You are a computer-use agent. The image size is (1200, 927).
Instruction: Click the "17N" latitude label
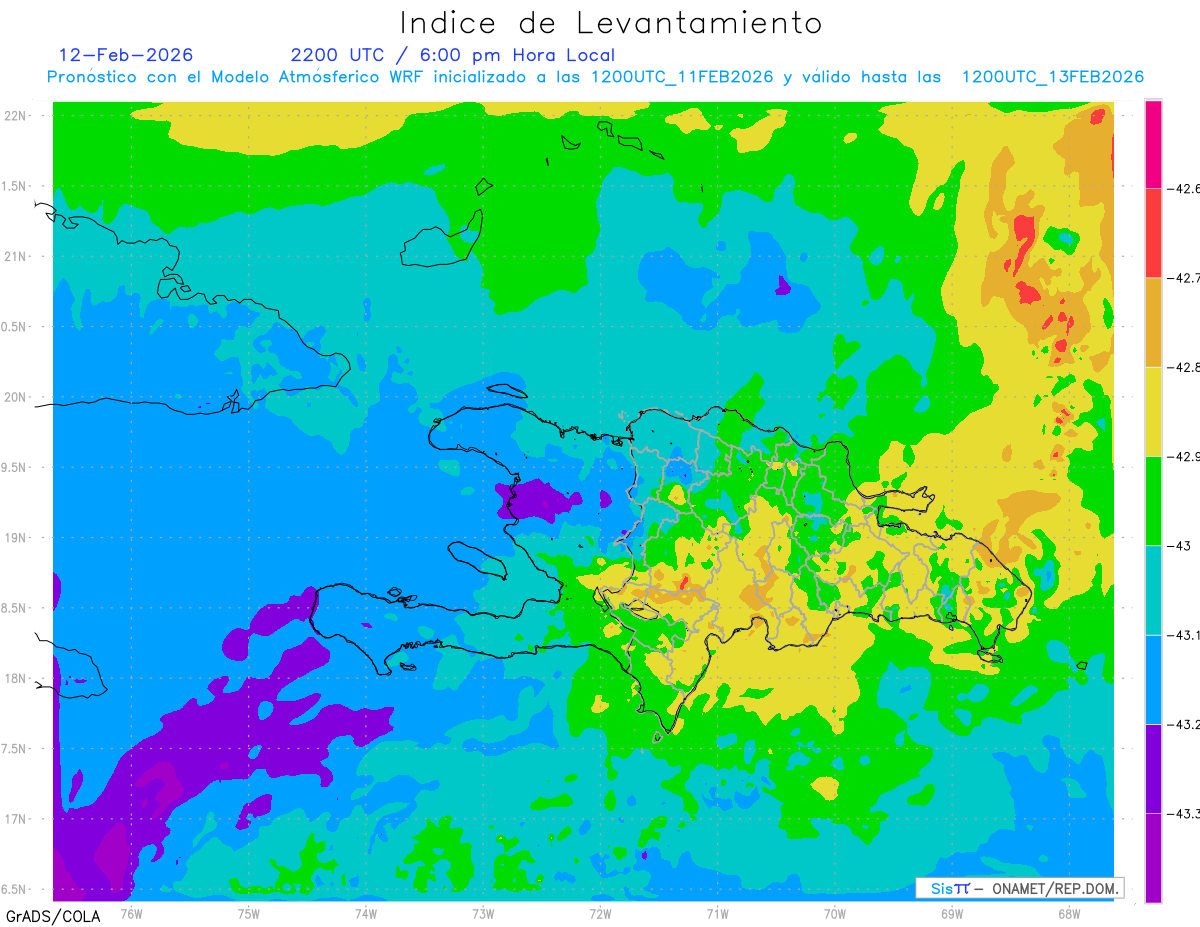[x=16, y=819]
